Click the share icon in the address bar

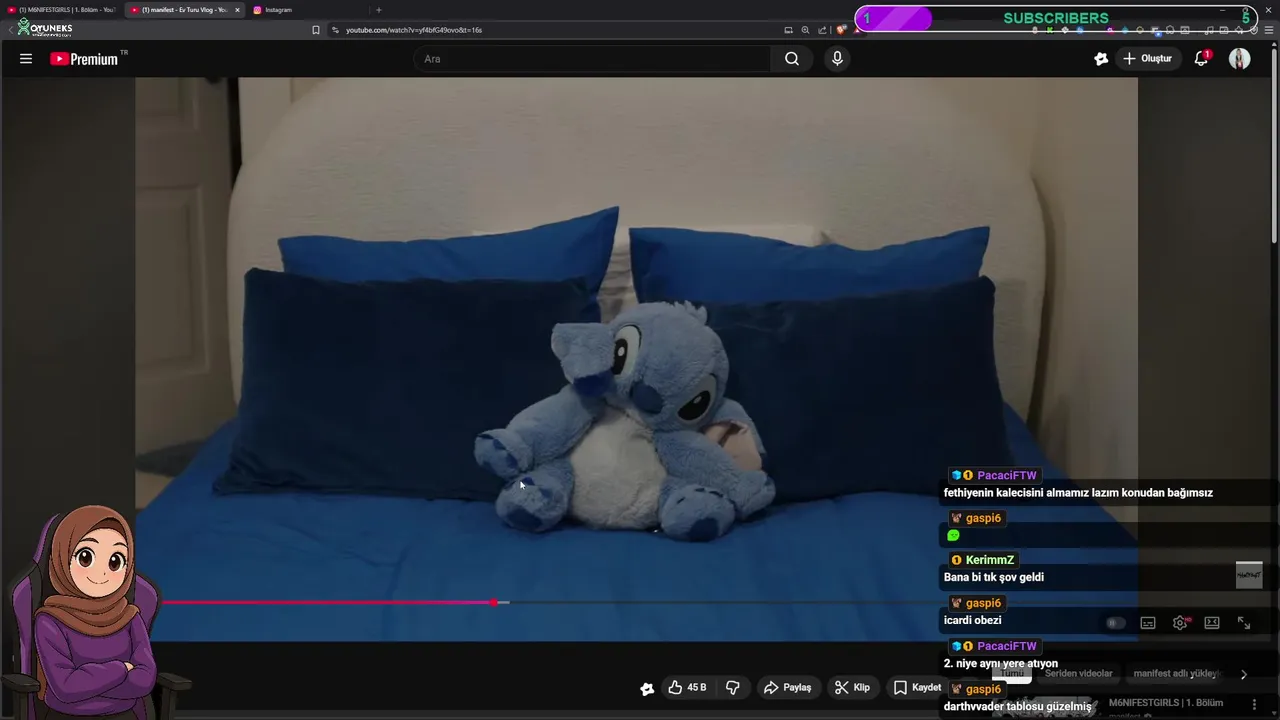point(822,30)
